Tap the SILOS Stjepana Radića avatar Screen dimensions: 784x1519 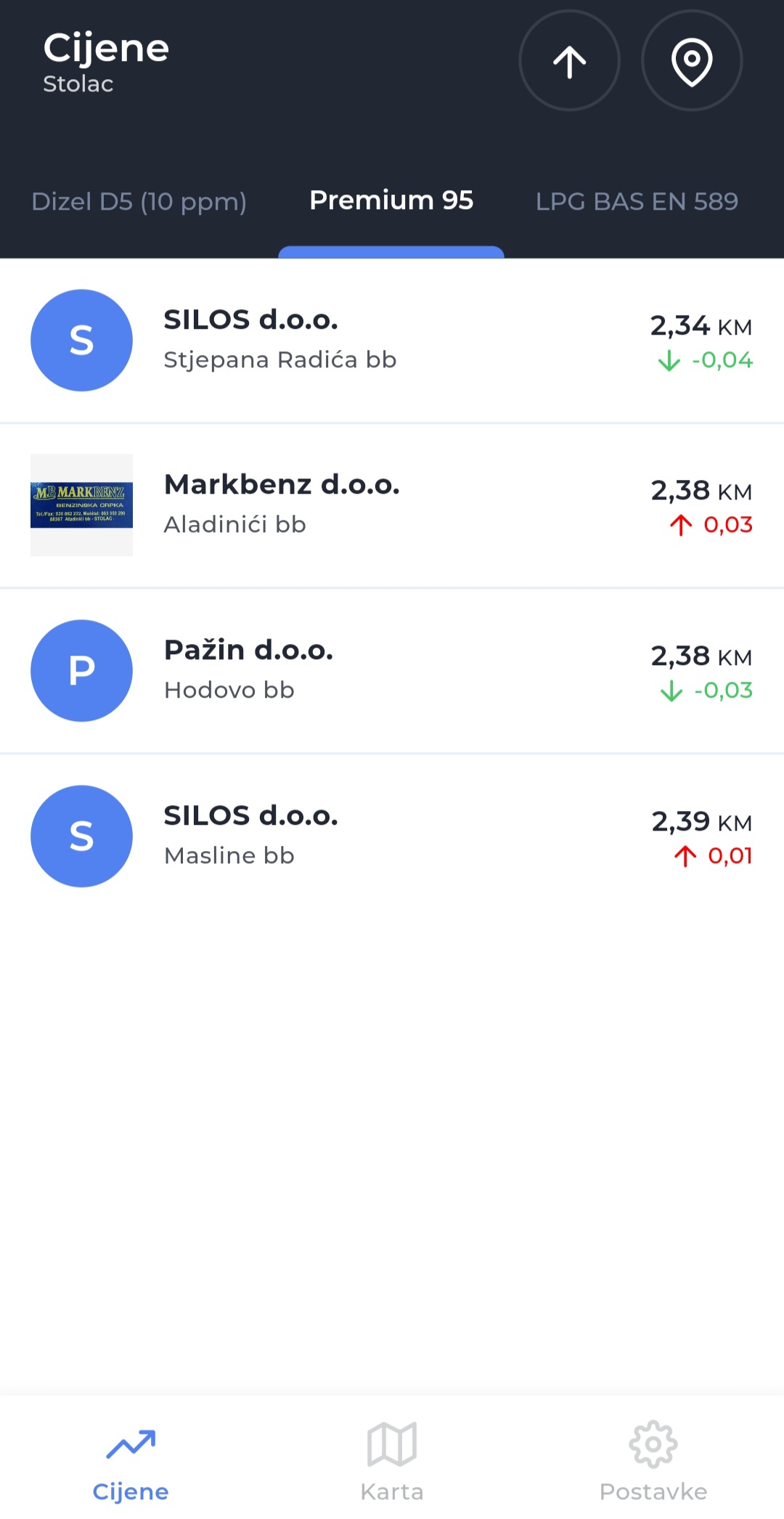click(81, 341)
